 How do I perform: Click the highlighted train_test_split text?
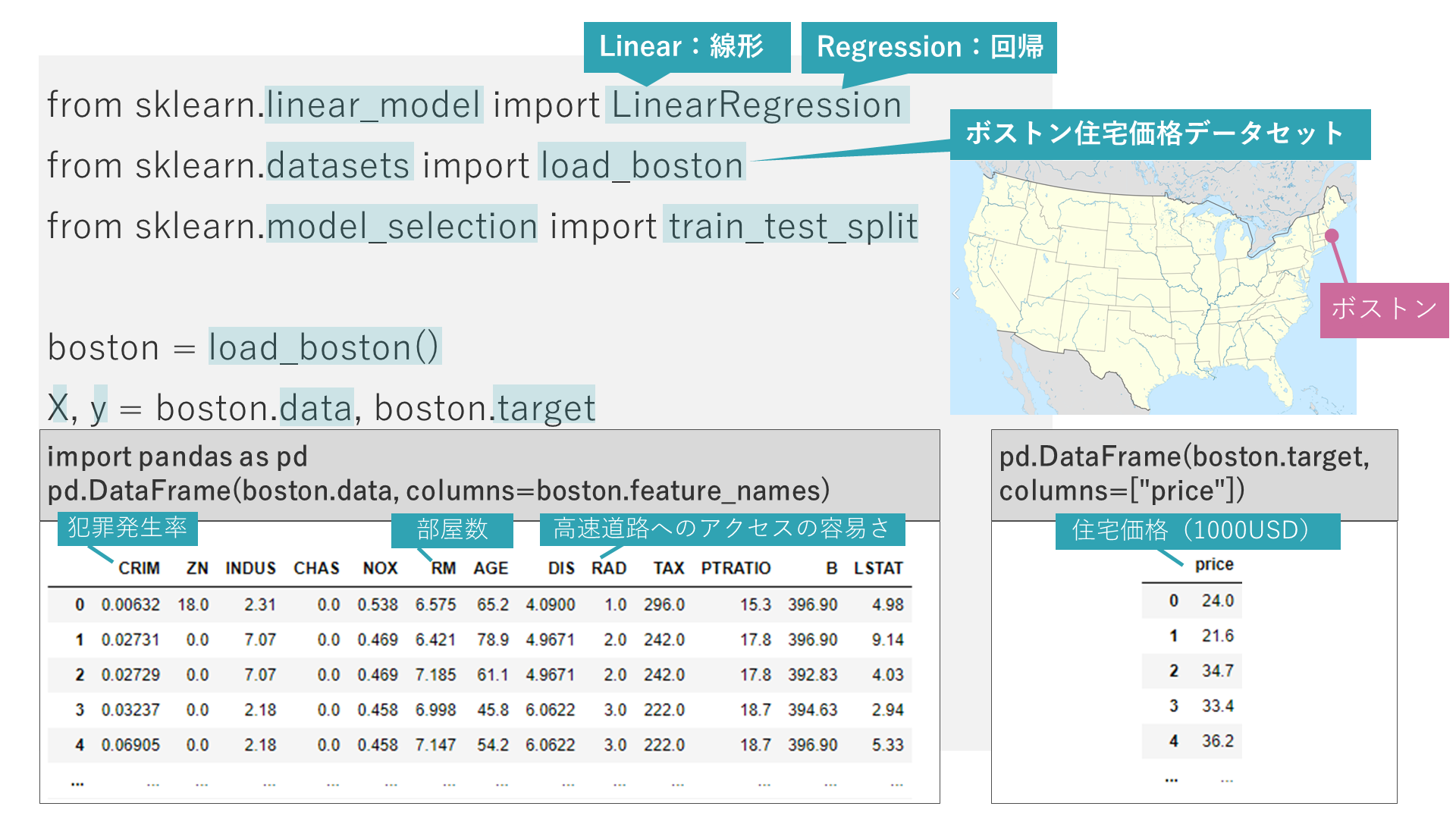point(791,226)
